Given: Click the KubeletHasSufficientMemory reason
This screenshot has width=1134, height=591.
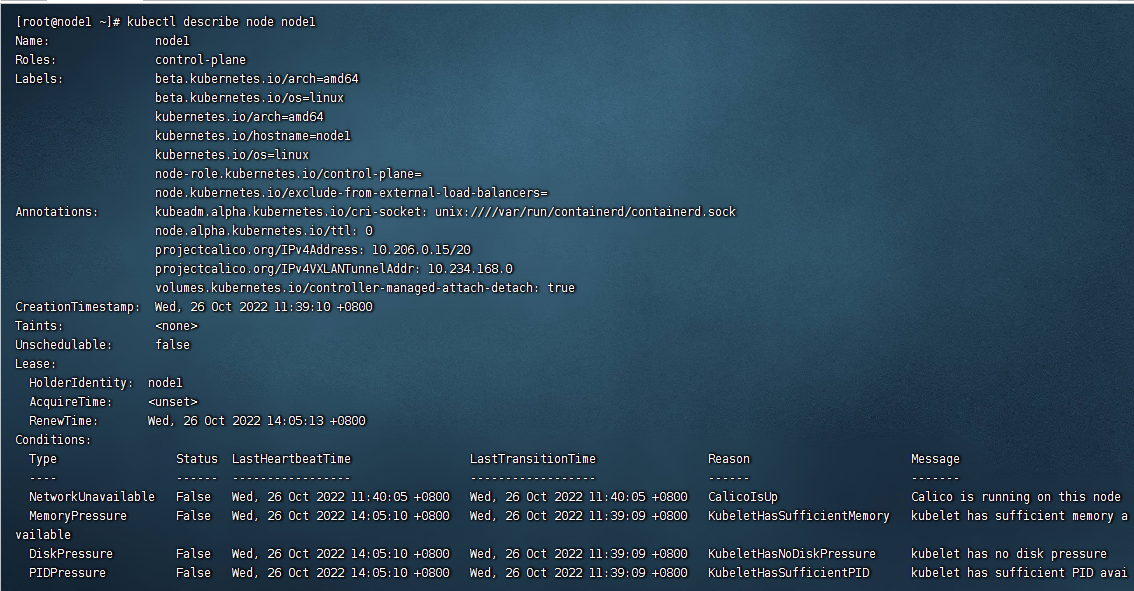Looking at the screenshot, I should [798, 516].
